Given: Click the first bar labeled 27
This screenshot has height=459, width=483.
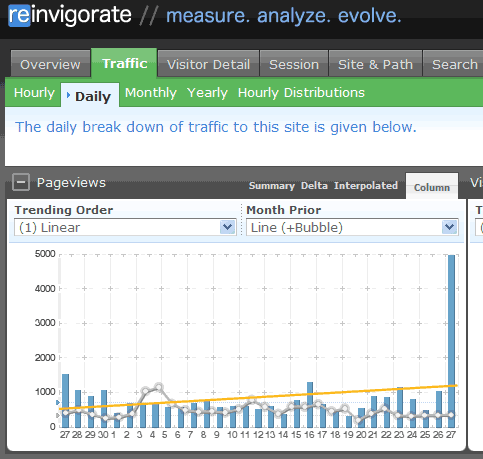Looking at the screenshot, I should tap(66, 401).
